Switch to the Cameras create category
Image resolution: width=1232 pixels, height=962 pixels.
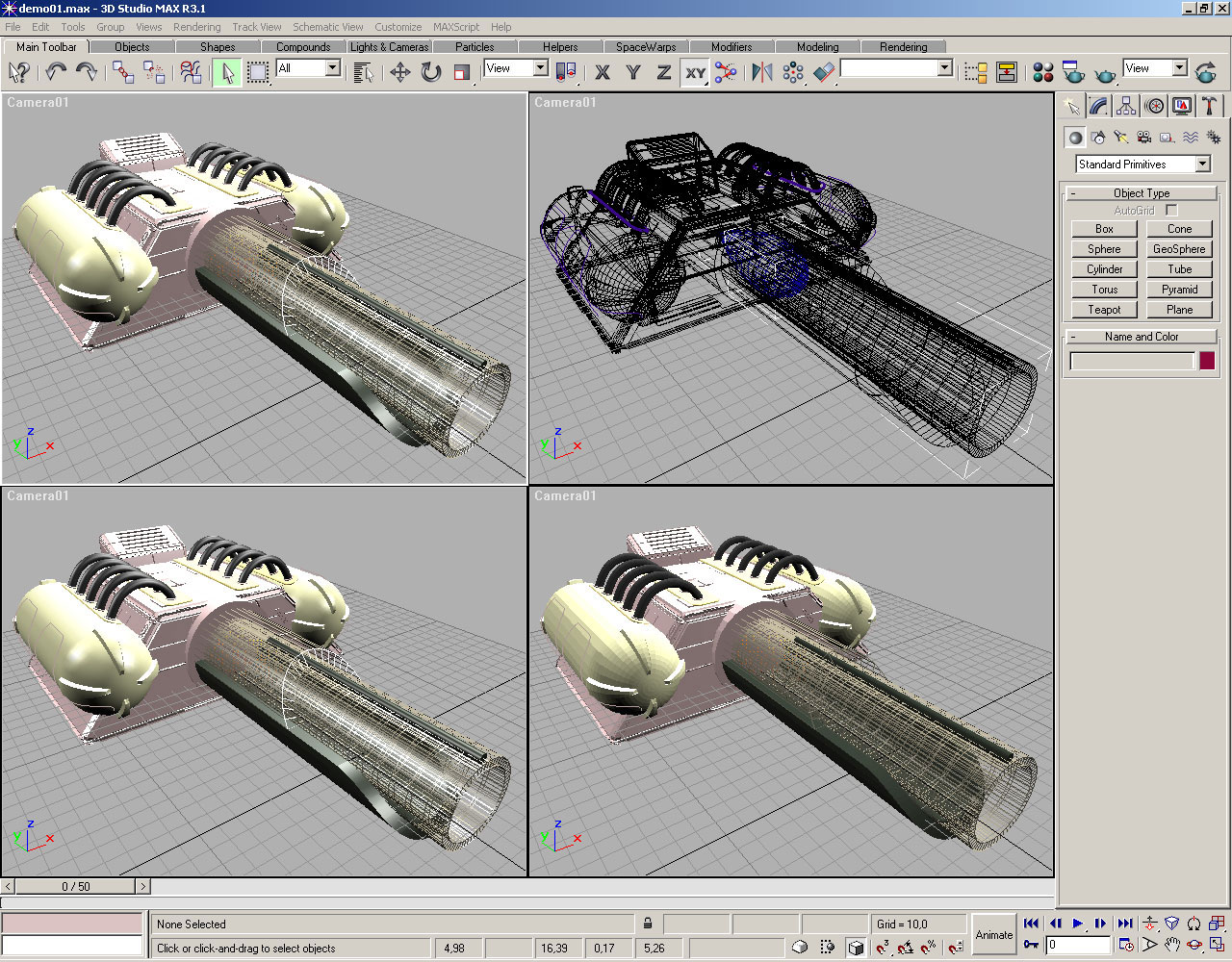point(1144,138)
